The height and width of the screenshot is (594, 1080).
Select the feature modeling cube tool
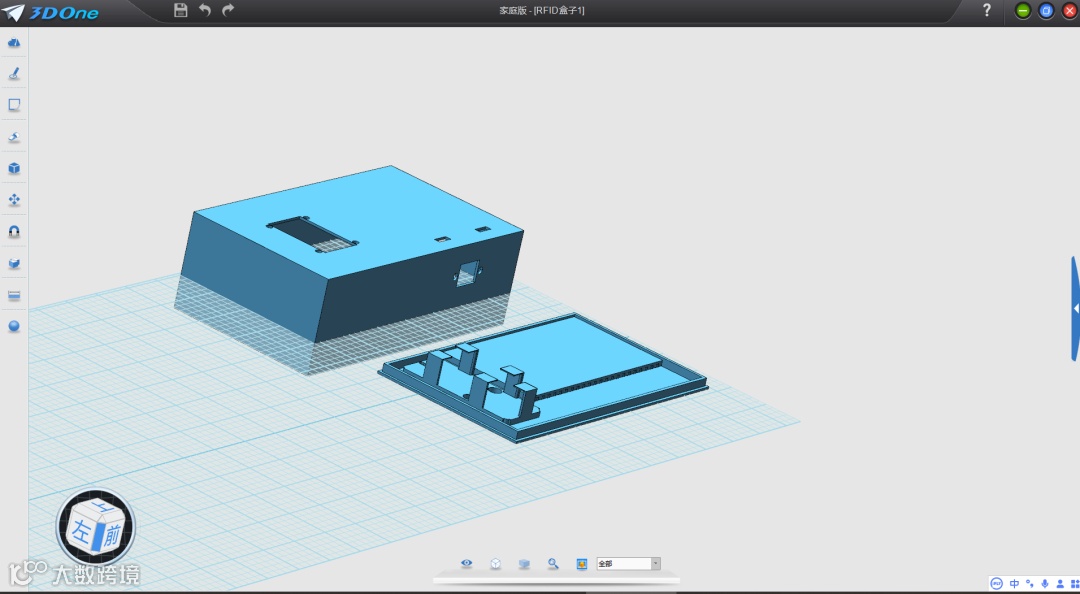(14, 168)
